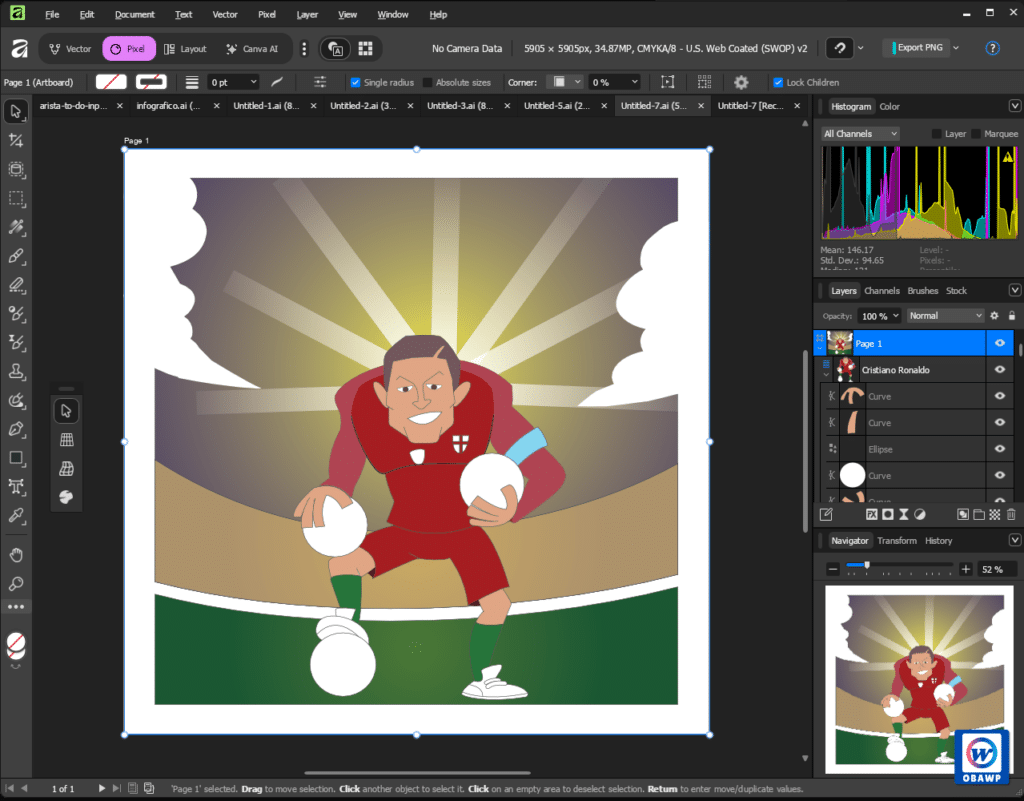The image size is (1024, 801).
Task: Click the Navigator zoom in plus button
Action: [966, 569]
